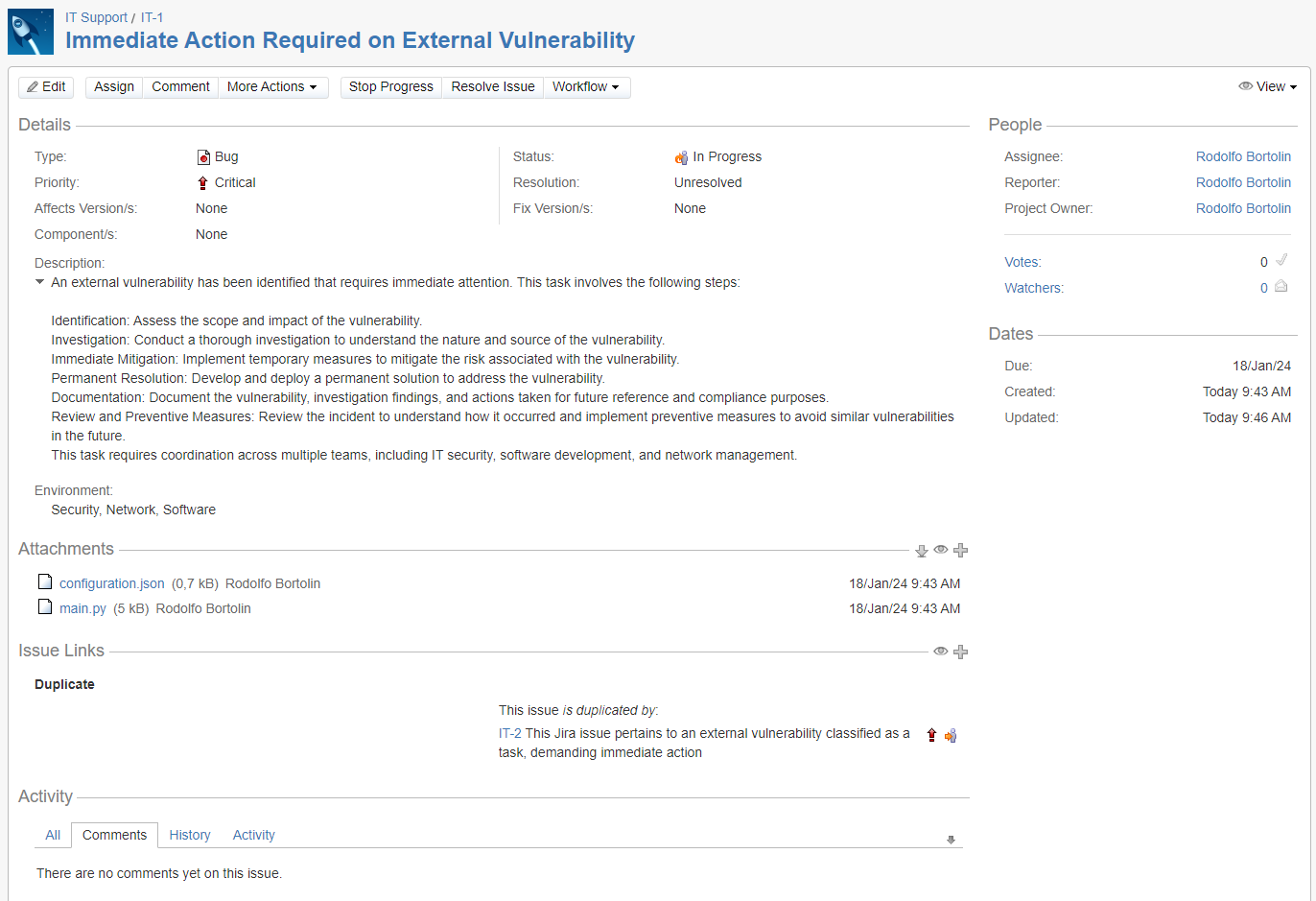
Task: Expand the Workflow dropdown menu
Action: pyautogui.click(x=586, y=87)
